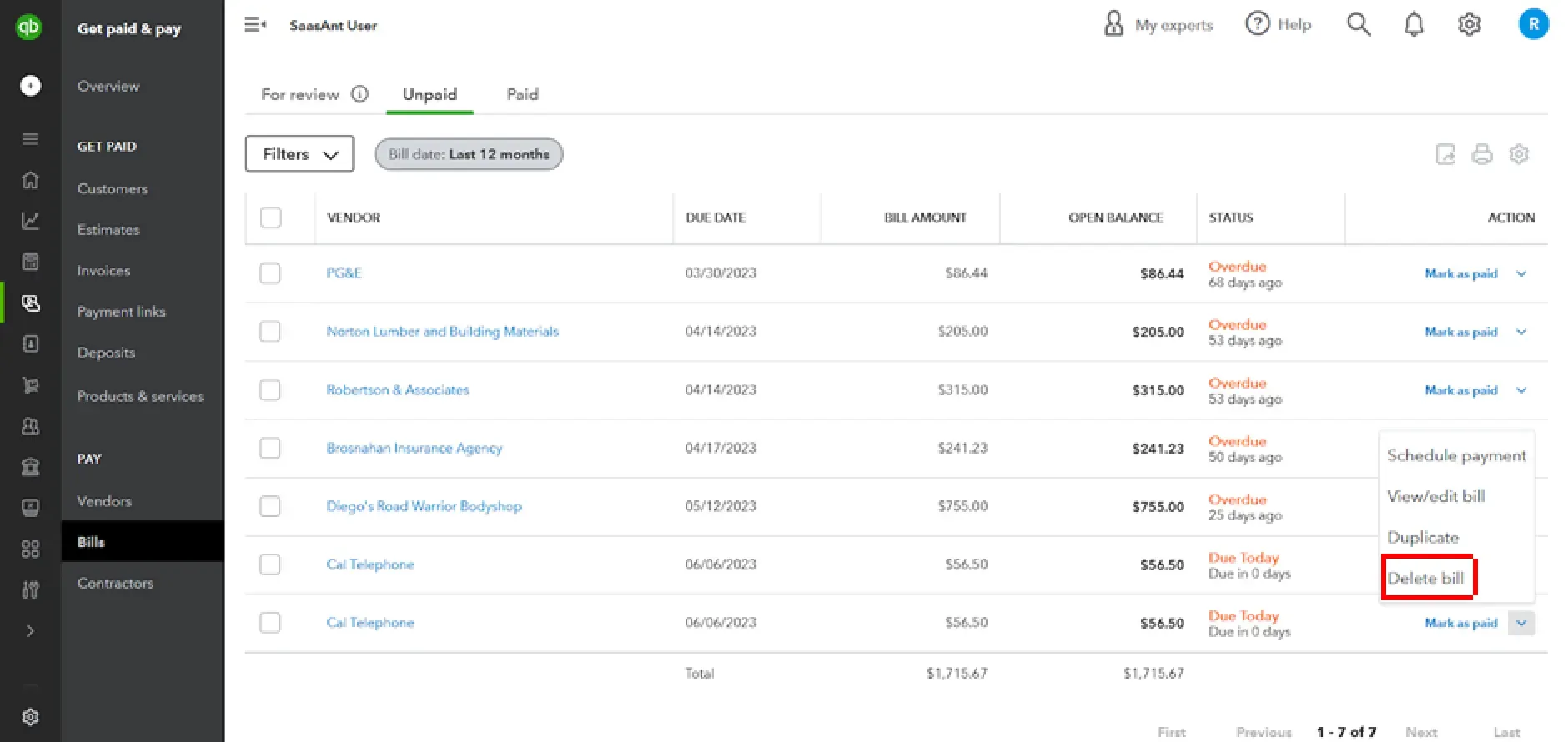Choose View/edit bill from the menu
1568x742 pixels.
click(1436, 496)
